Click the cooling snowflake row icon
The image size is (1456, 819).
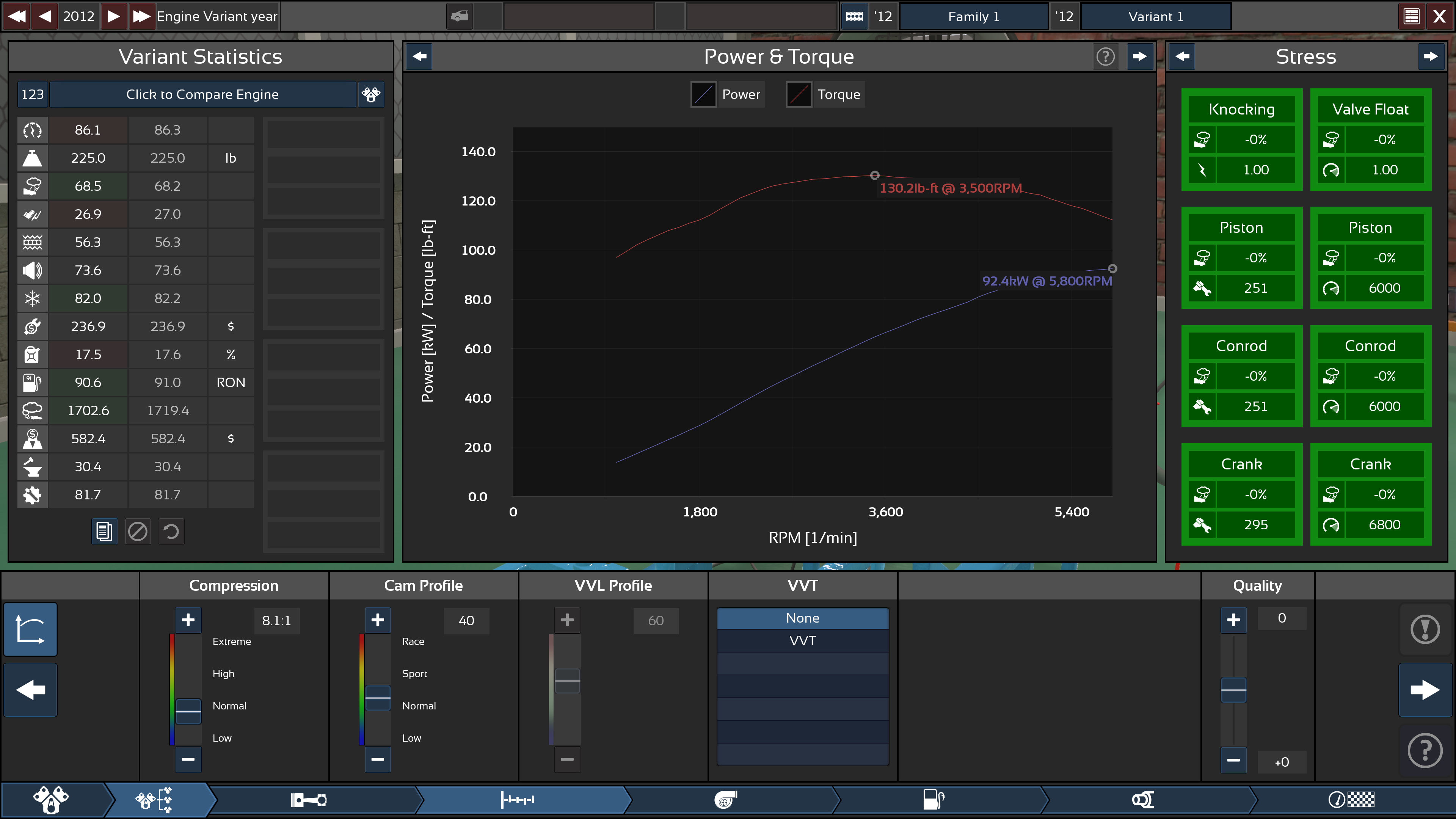32,298
